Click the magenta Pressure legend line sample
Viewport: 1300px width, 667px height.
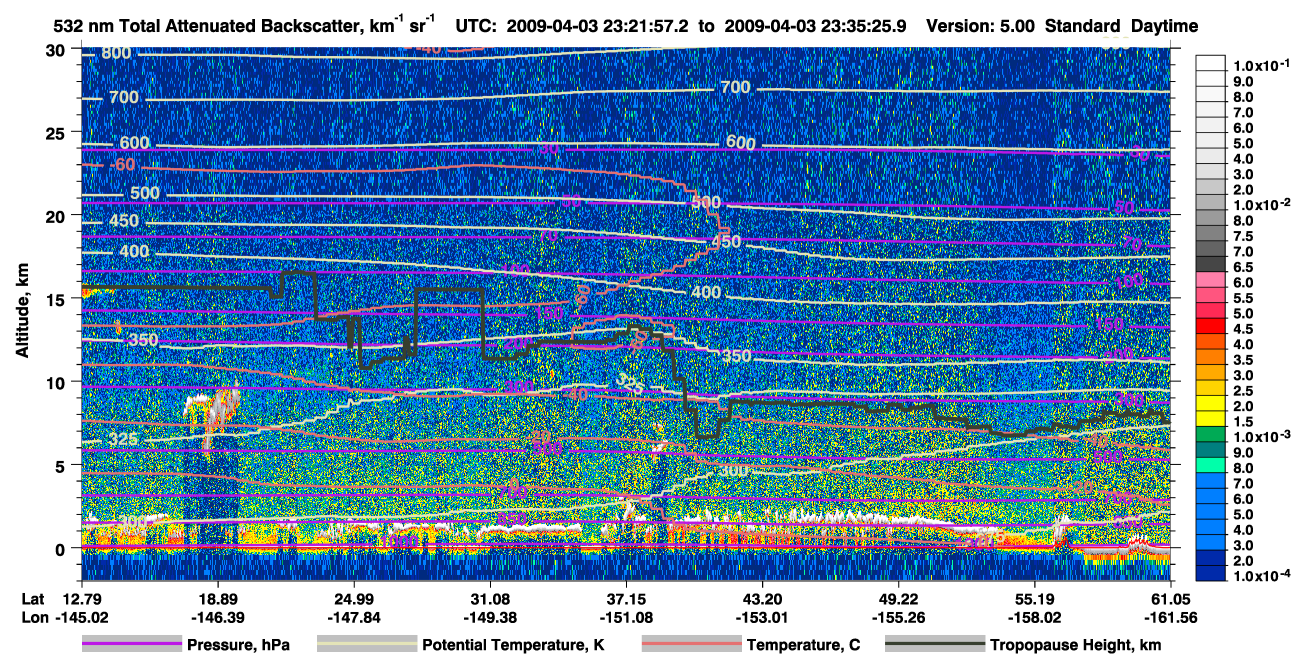click(131, 645)
